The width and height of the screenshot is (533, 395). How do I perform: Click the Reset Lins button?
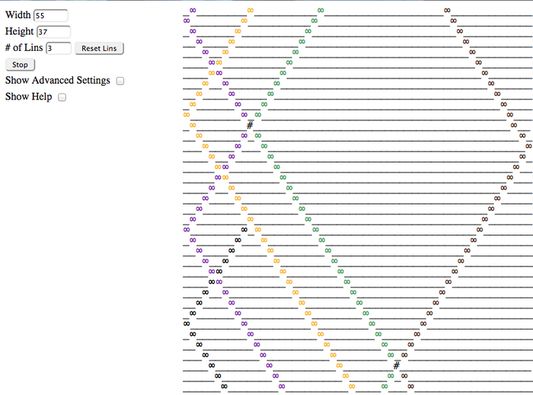coord(99,48)
